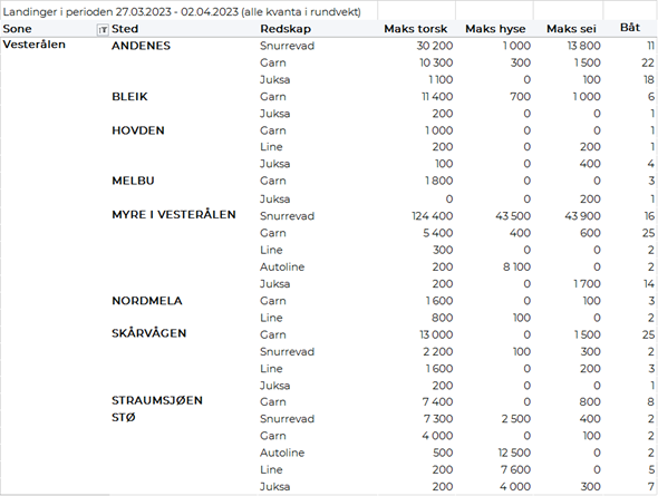Select the HOVDEN location label
Screen dimensions: 658x496
pyautogui.click(x=138, y=131)
